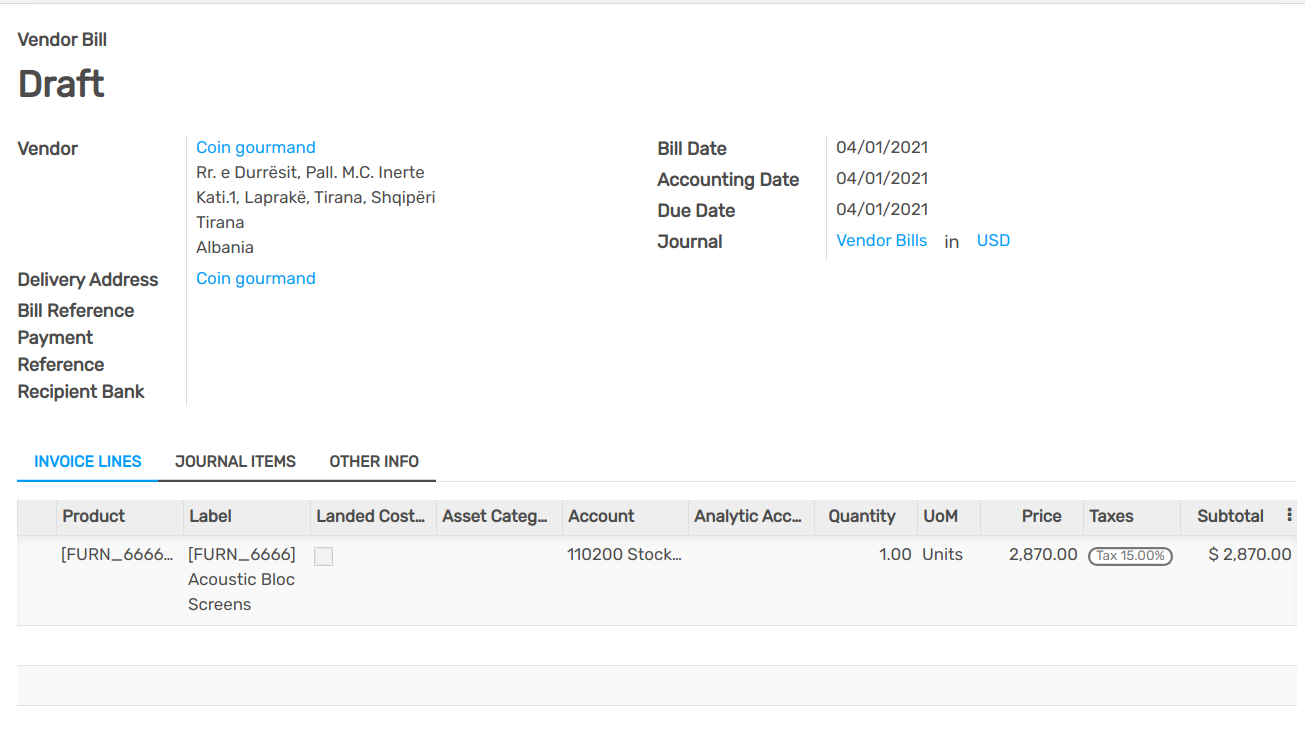Click the Recipient Bank field
1305x732 pixels.
coord(280,391)
